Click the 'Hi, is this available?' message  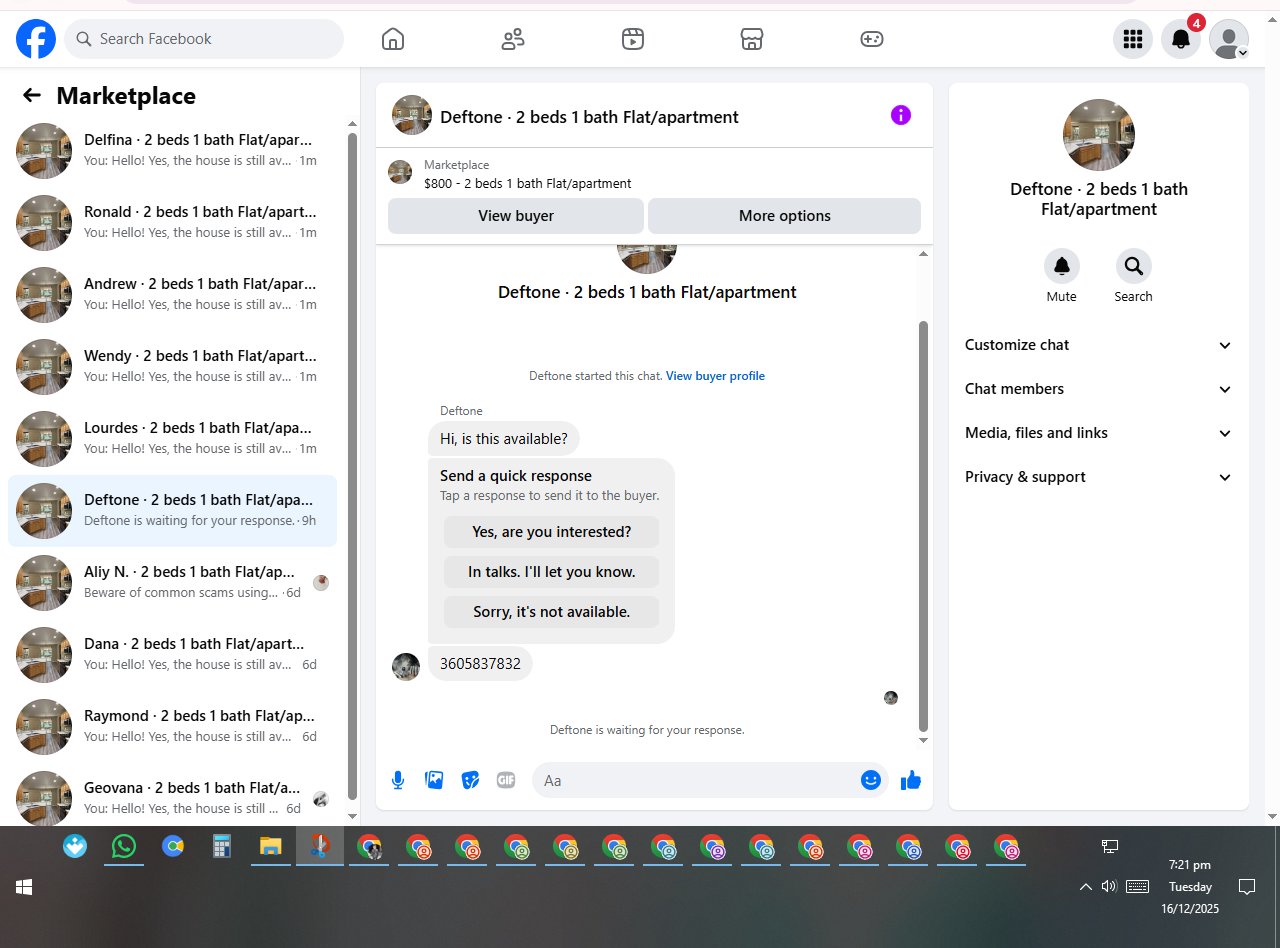pyautogui.click(x=504, y=439)
